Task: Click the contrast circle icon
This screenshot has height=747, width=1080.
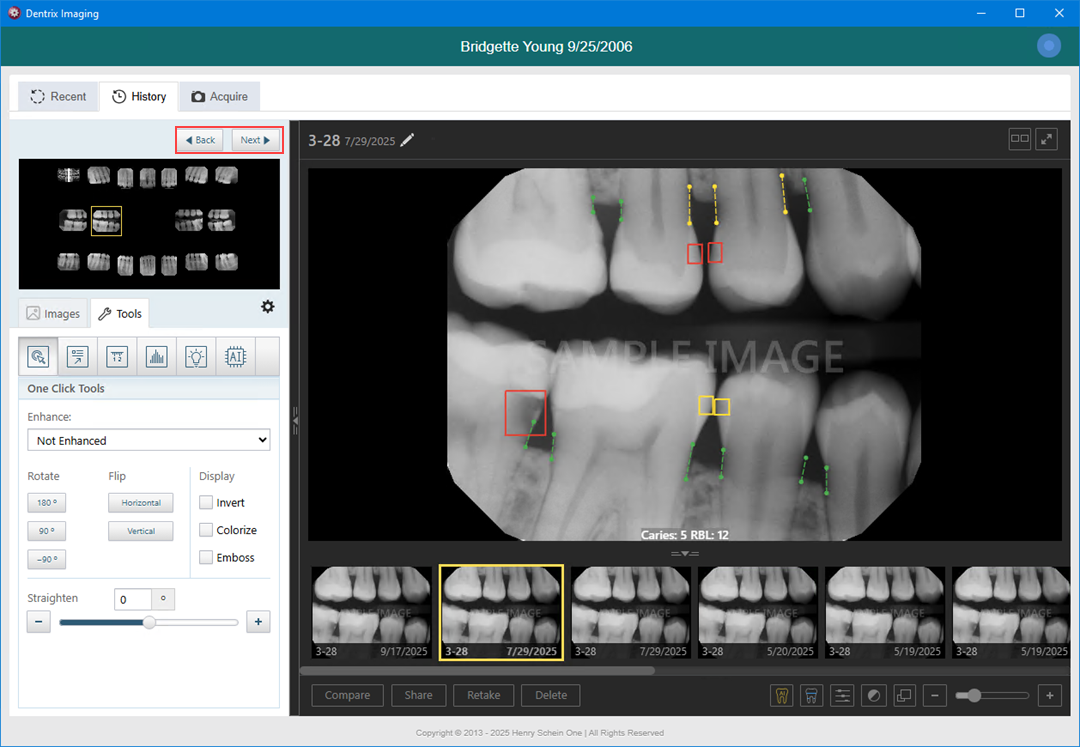Action: [x=873, y=695]
